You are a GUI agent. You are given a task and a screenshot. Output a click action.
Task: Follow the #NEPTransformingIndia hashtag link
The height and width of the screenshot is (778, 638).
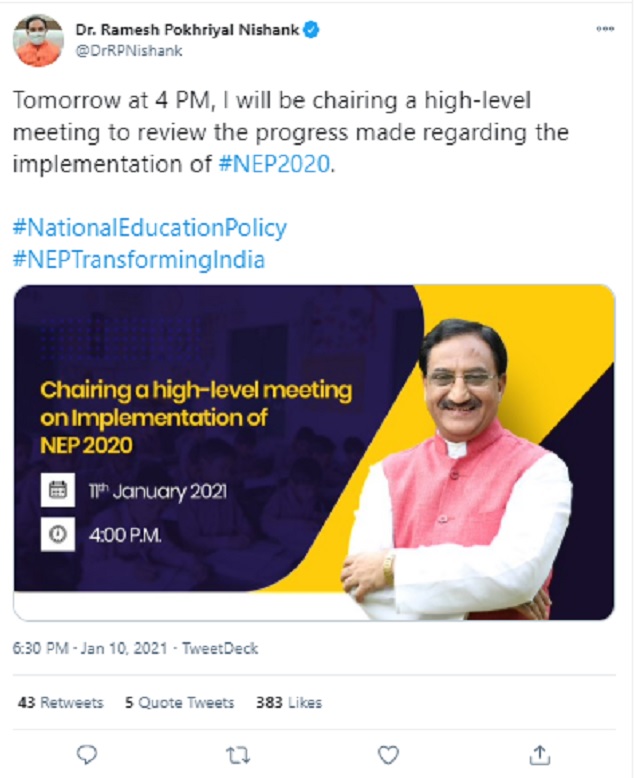pyautogui.click(x=138, y=260)
